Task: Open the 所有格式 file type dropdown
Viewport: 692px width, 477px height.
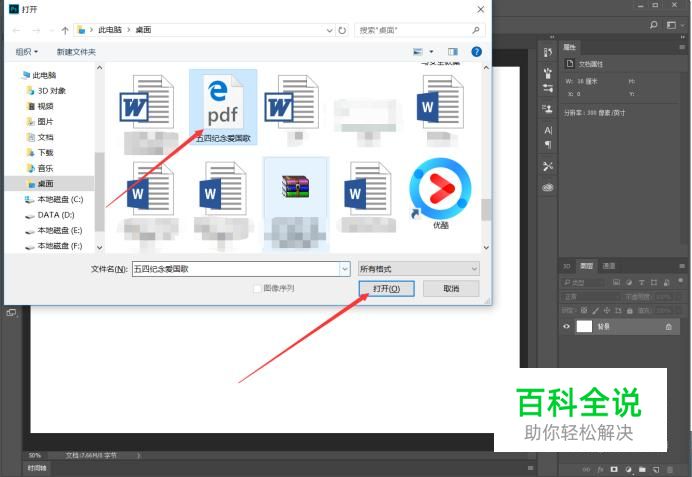Action: tap(418, 269)
